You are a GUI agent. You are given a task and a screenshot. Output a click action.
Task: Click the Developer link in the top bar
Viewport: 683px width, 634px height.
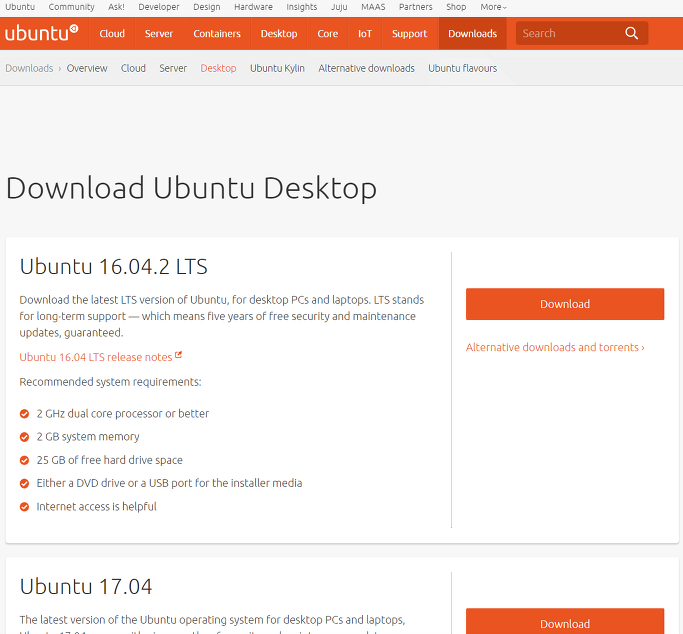pyautogui.click(x=159, y=7)
